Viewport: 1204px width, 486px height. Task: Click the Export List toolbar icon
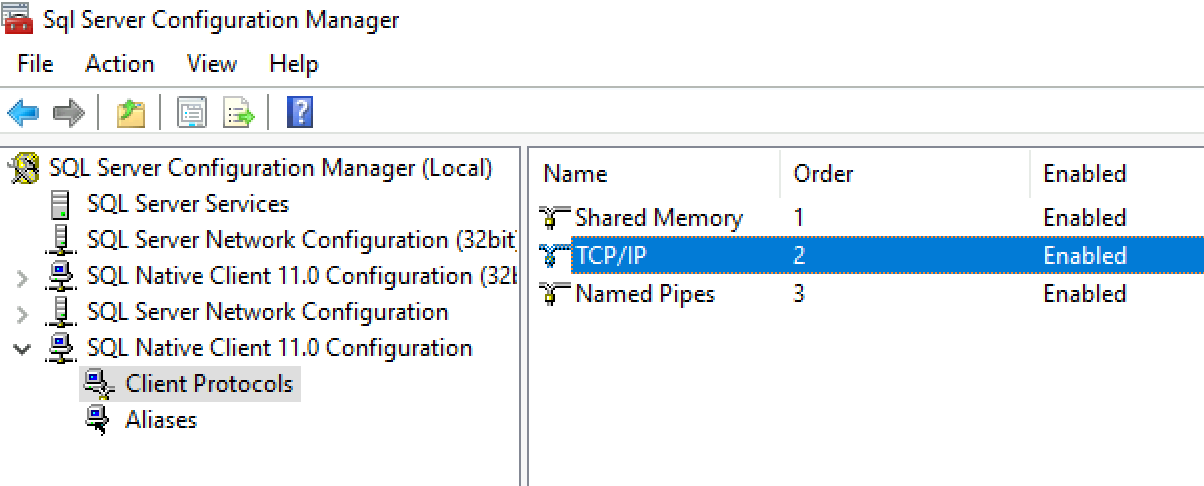pyautogui.click(x=239, y=112)
